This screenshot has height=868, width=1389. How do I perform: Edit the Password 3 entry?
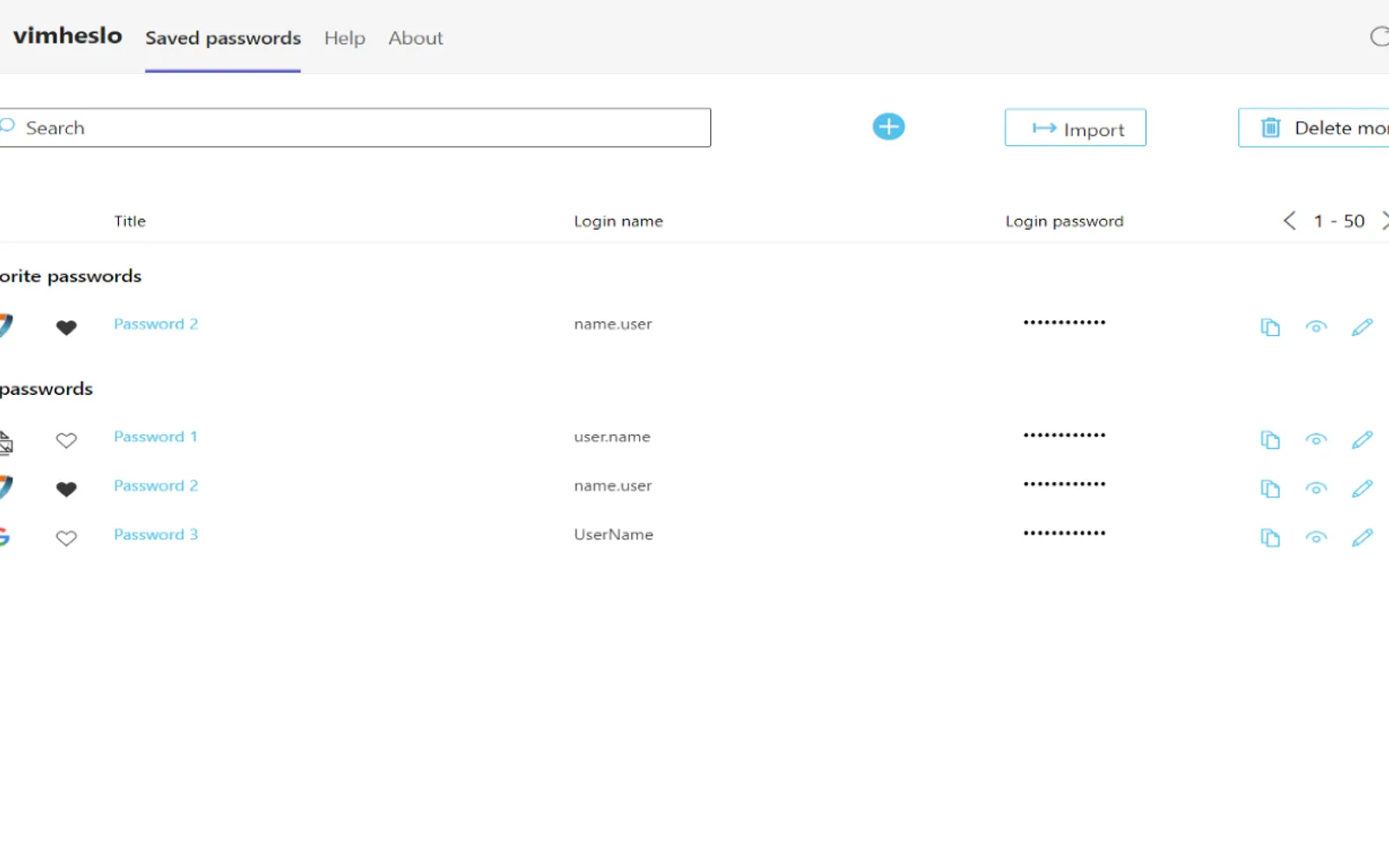[1362, 538]
